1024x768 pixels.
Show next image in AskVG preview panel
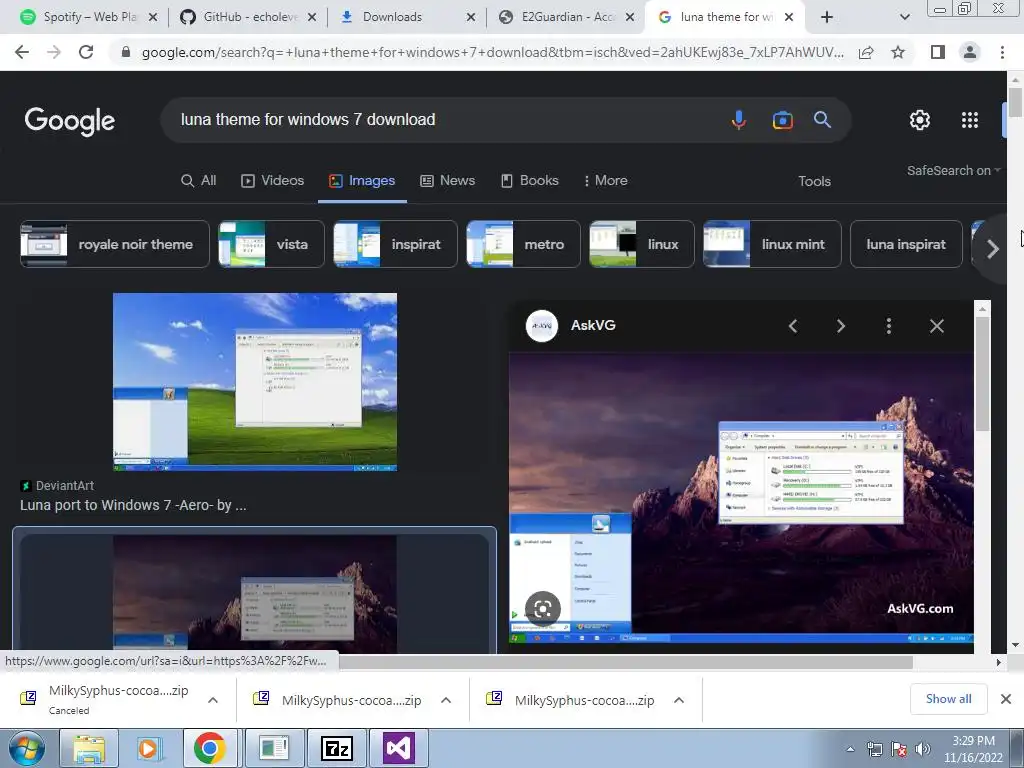pos(840,326)
